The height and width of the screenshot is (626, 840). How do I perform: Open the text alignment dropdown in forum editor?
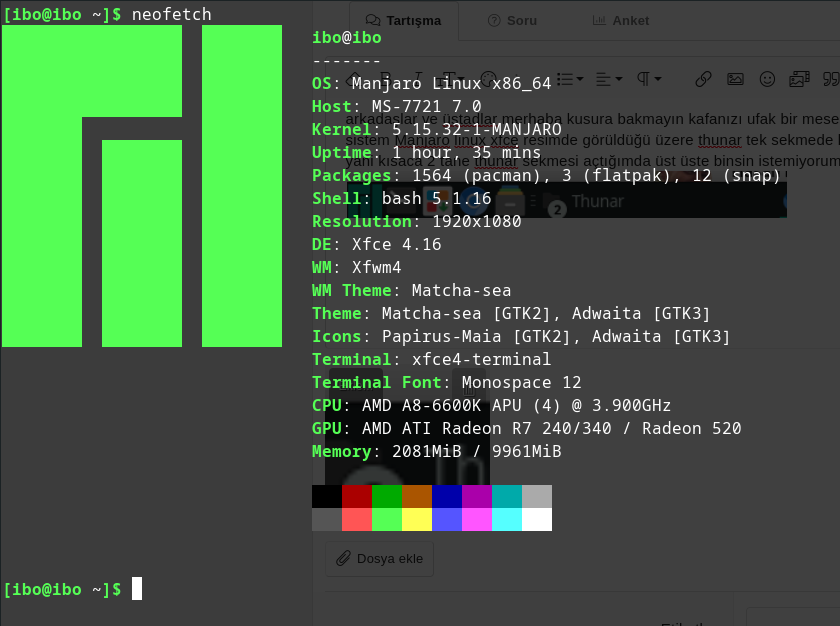click(609, 79)
